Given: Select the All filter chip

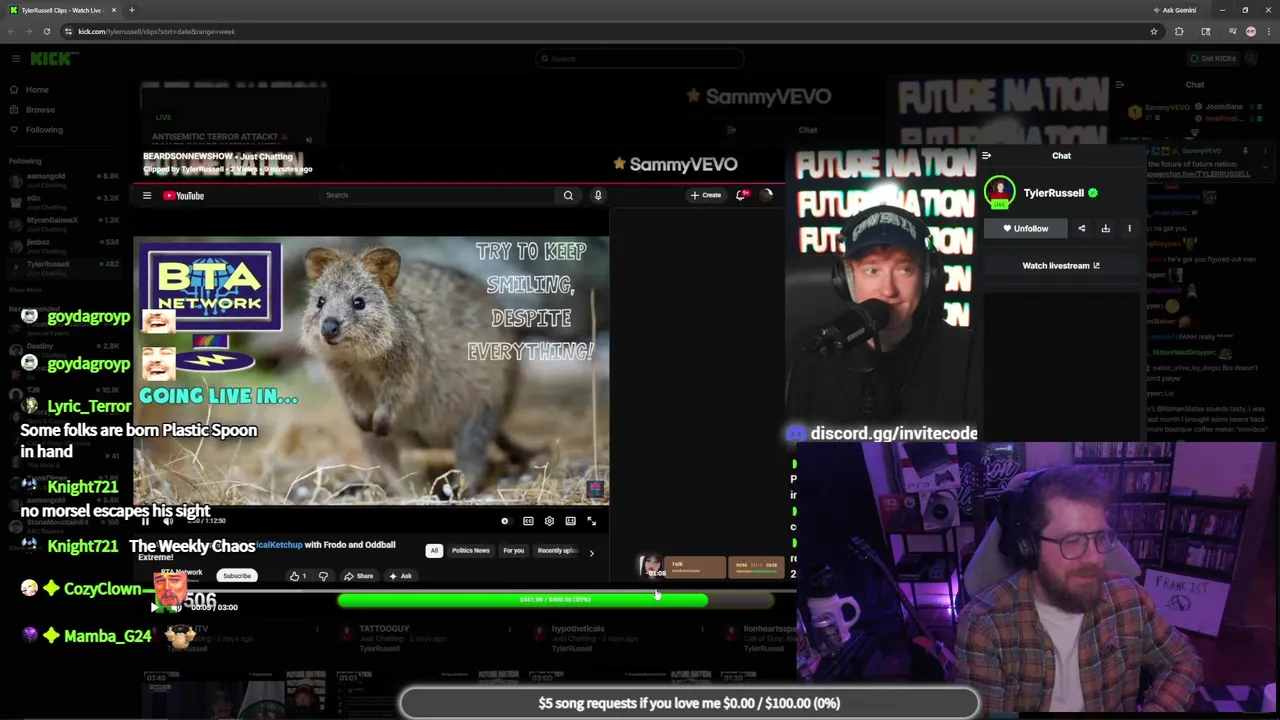Looking at the screenshot, I should (x=434, y=551).
